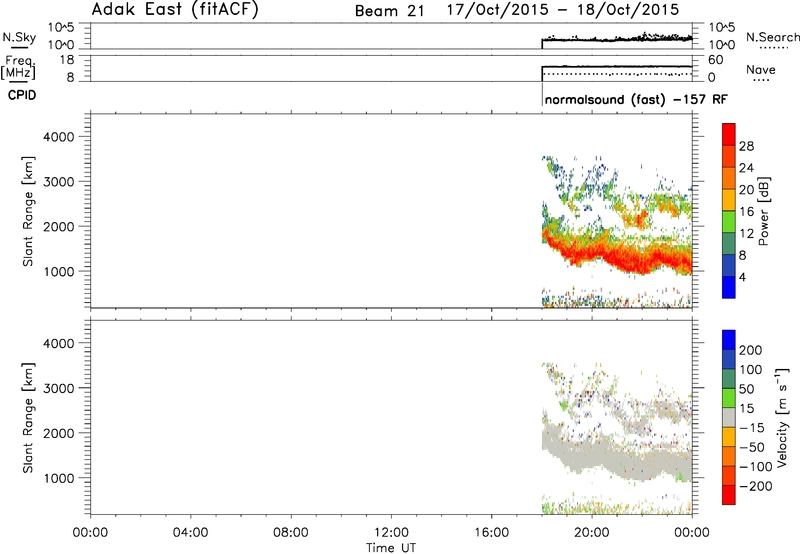Click the date range '17/Oct/2015 - 18/Oct/2015'
800x554 pixels.
(x=563, y=10)
